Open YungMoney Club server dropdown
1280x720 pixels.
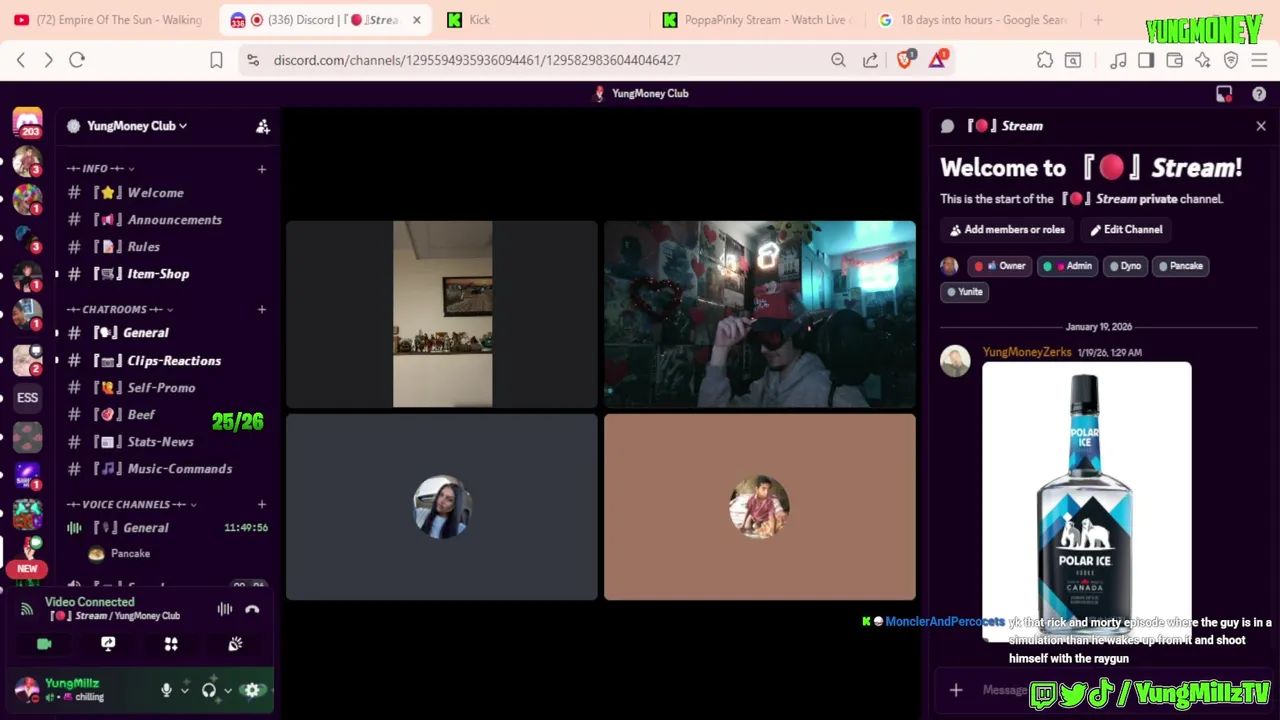point(136,126)
